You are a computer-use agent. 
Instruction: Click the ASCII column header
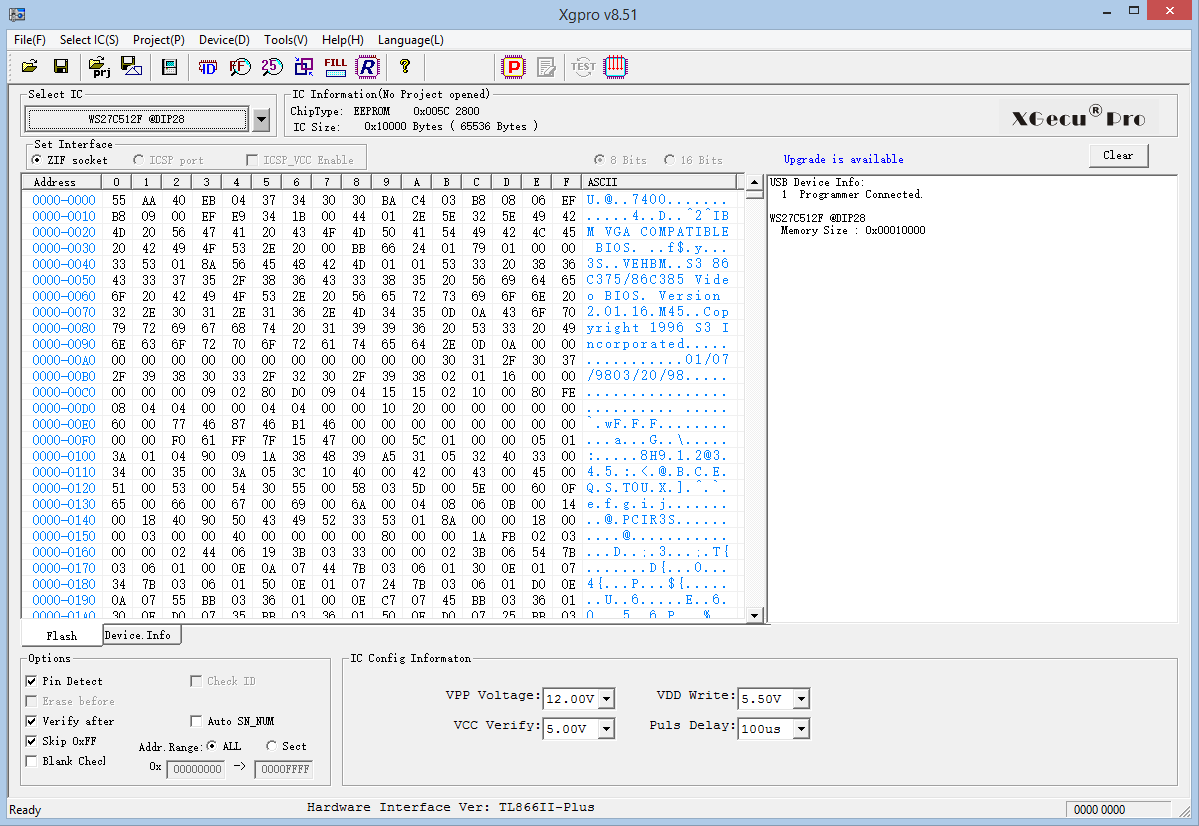pos(662,182)
